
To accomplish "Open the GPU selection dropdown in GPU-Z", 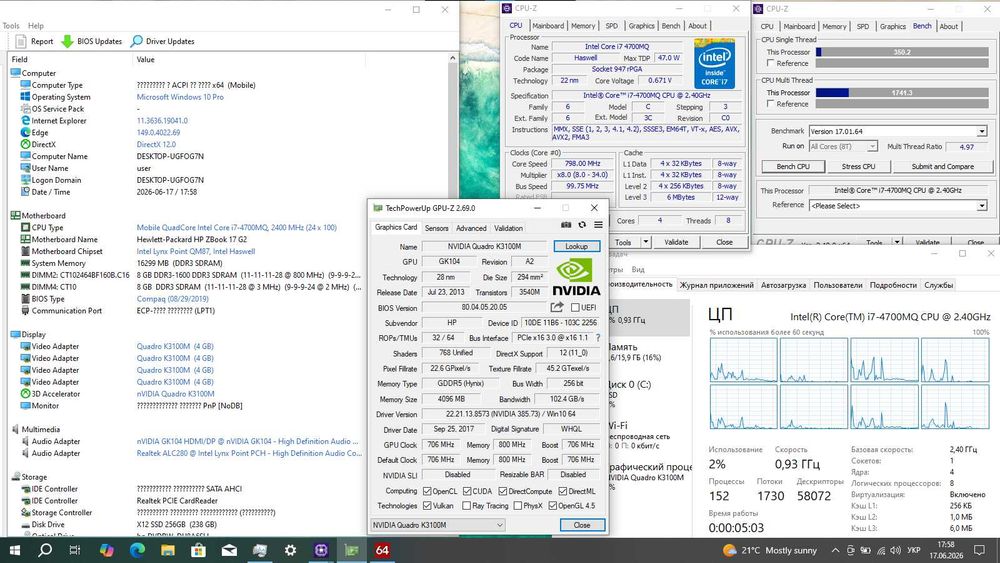I will tap(438, 525).
